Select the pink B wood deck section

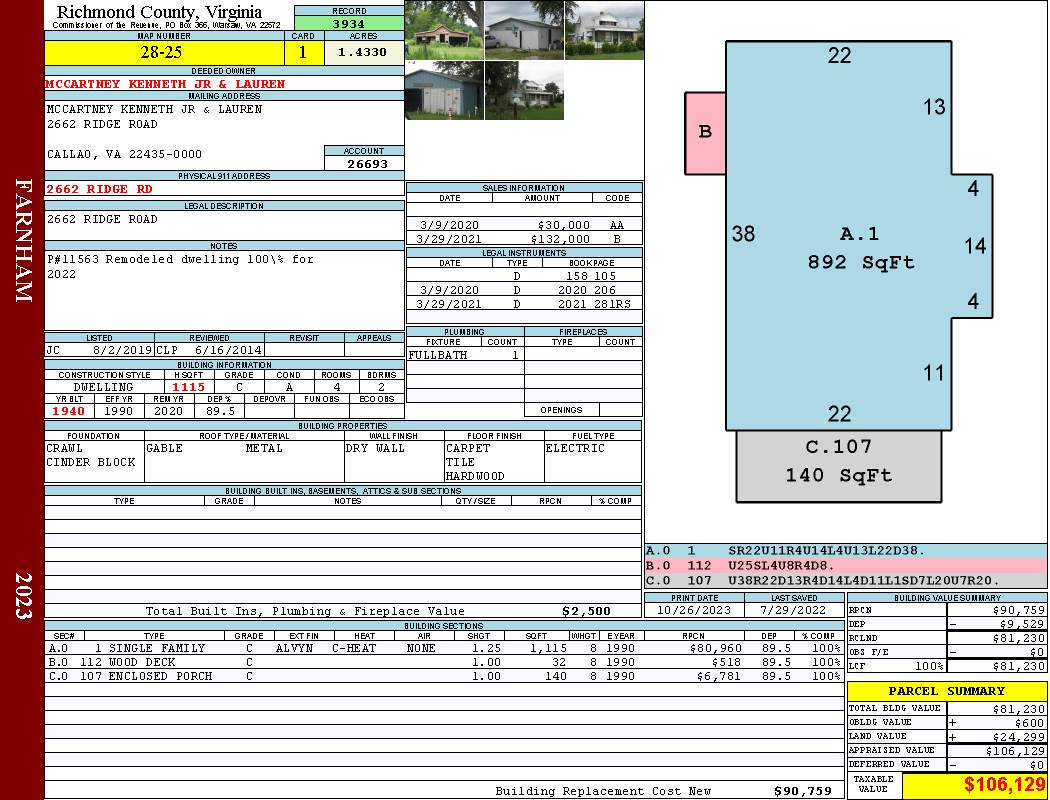click(x=705, y=132)
